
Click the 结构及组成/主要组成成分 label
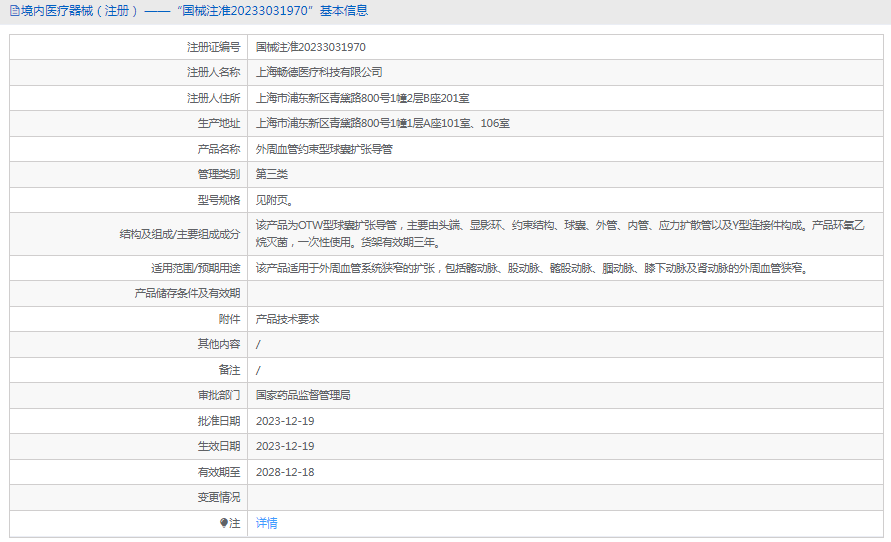pos(180,234)
